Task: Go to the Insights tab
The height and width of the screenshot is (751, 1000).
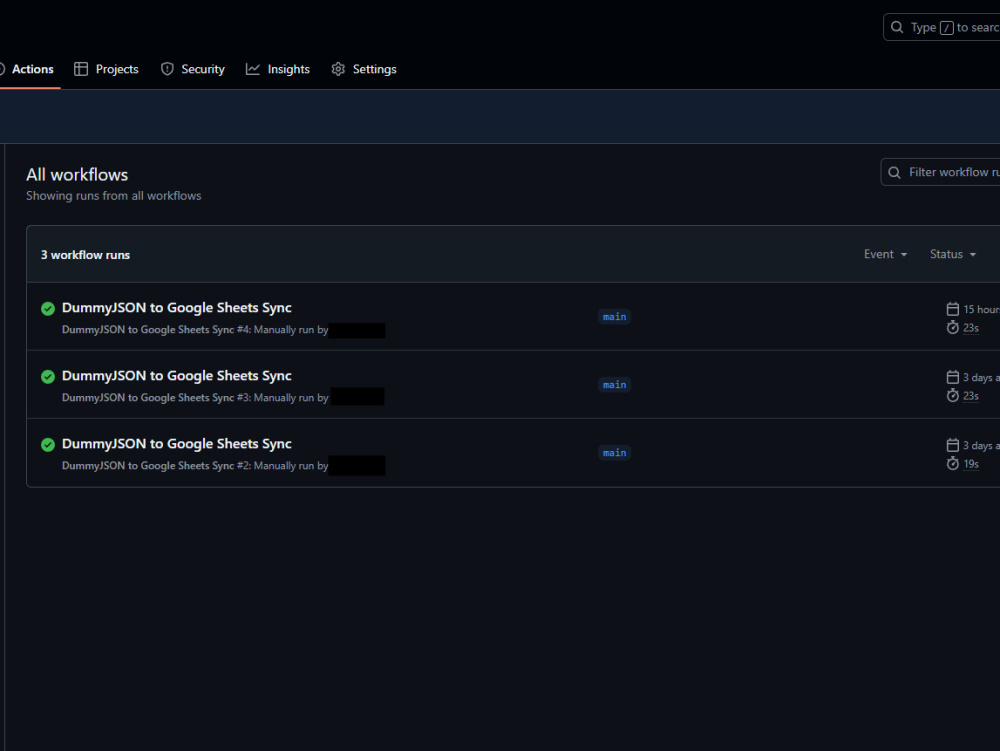Action: click(x=277, y=69)
